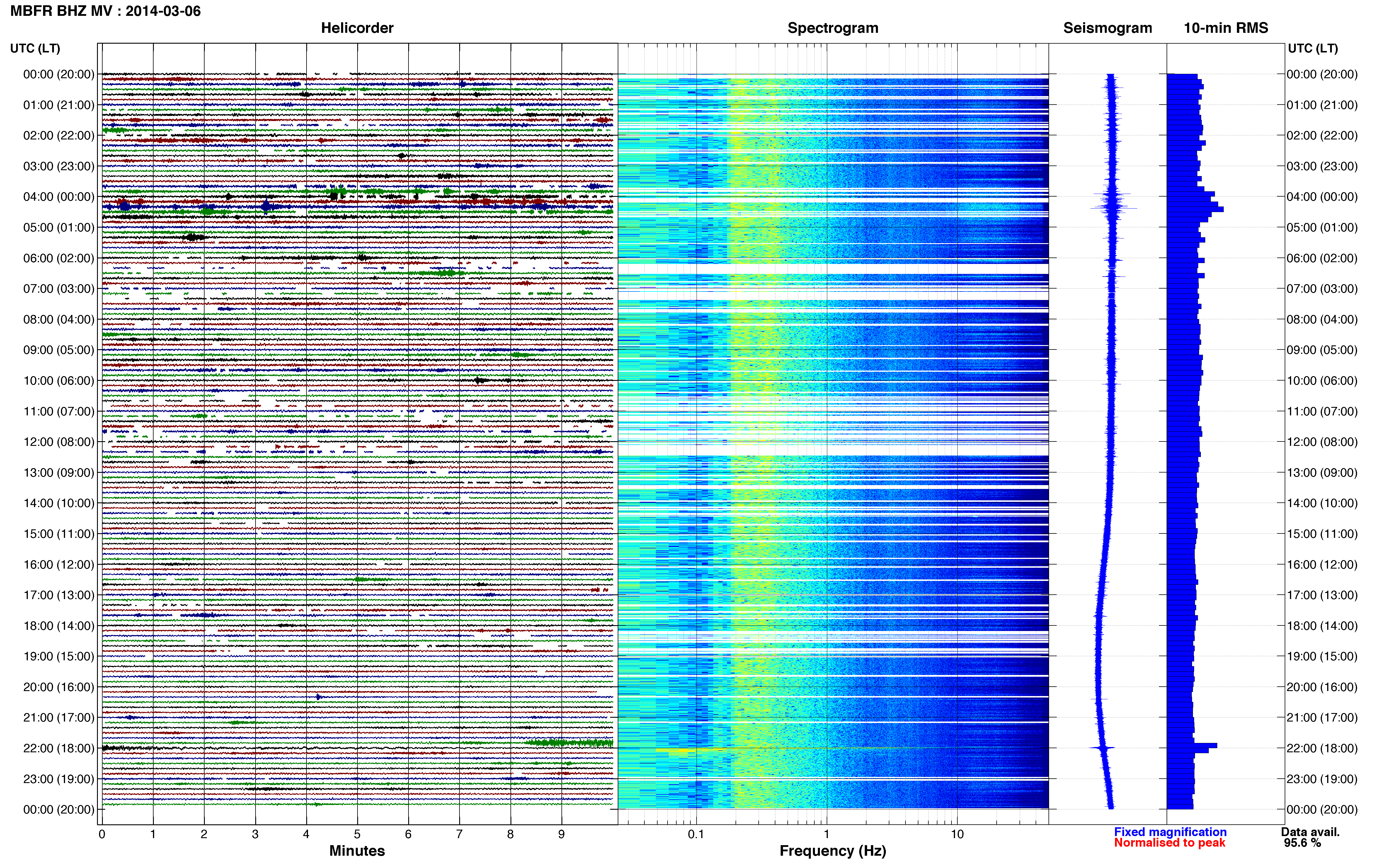Click the 'Frequency (Hz)' x-axis label

click(833, 851)
